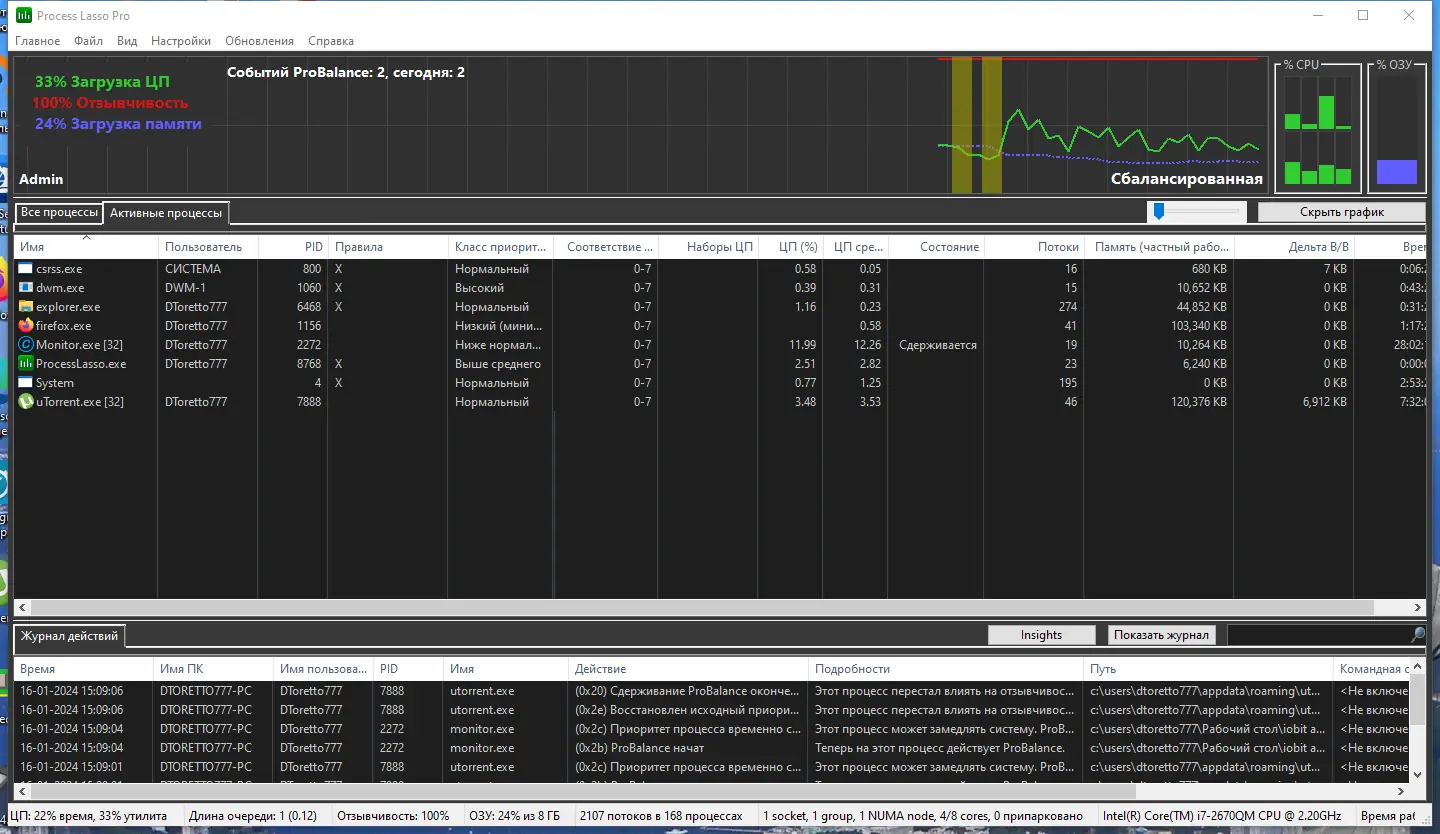This screenshot has width=1440, height=834.
Task: Sort processes by the Пользователь column
Action: (x=208, y=247)
